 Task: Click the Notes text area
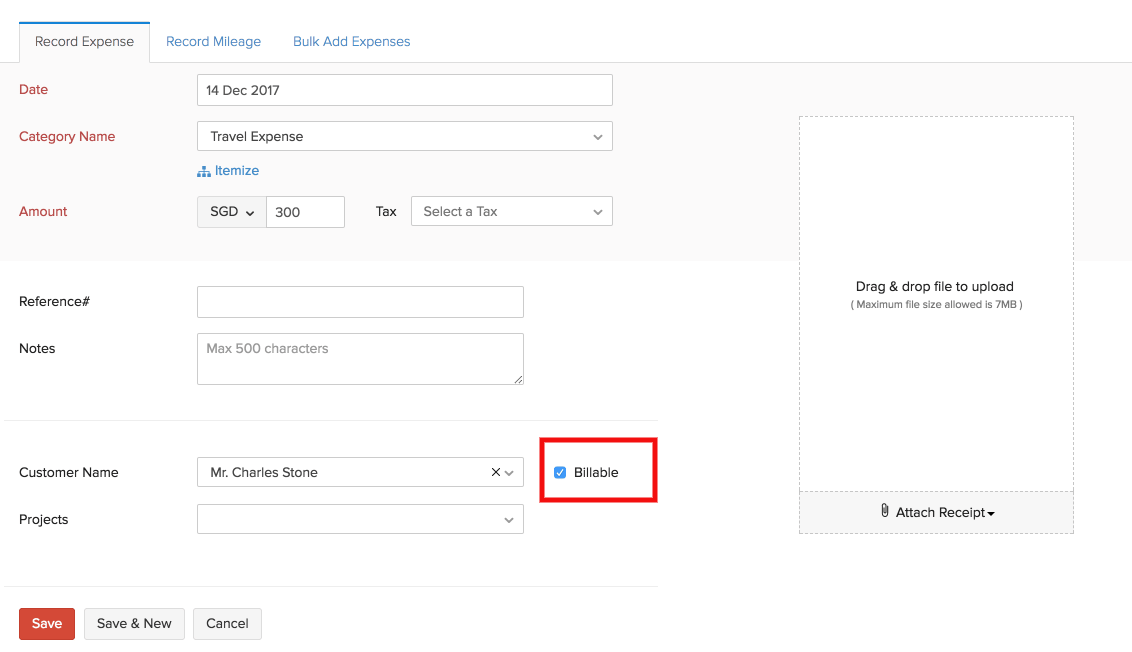(x=360, y=358)
